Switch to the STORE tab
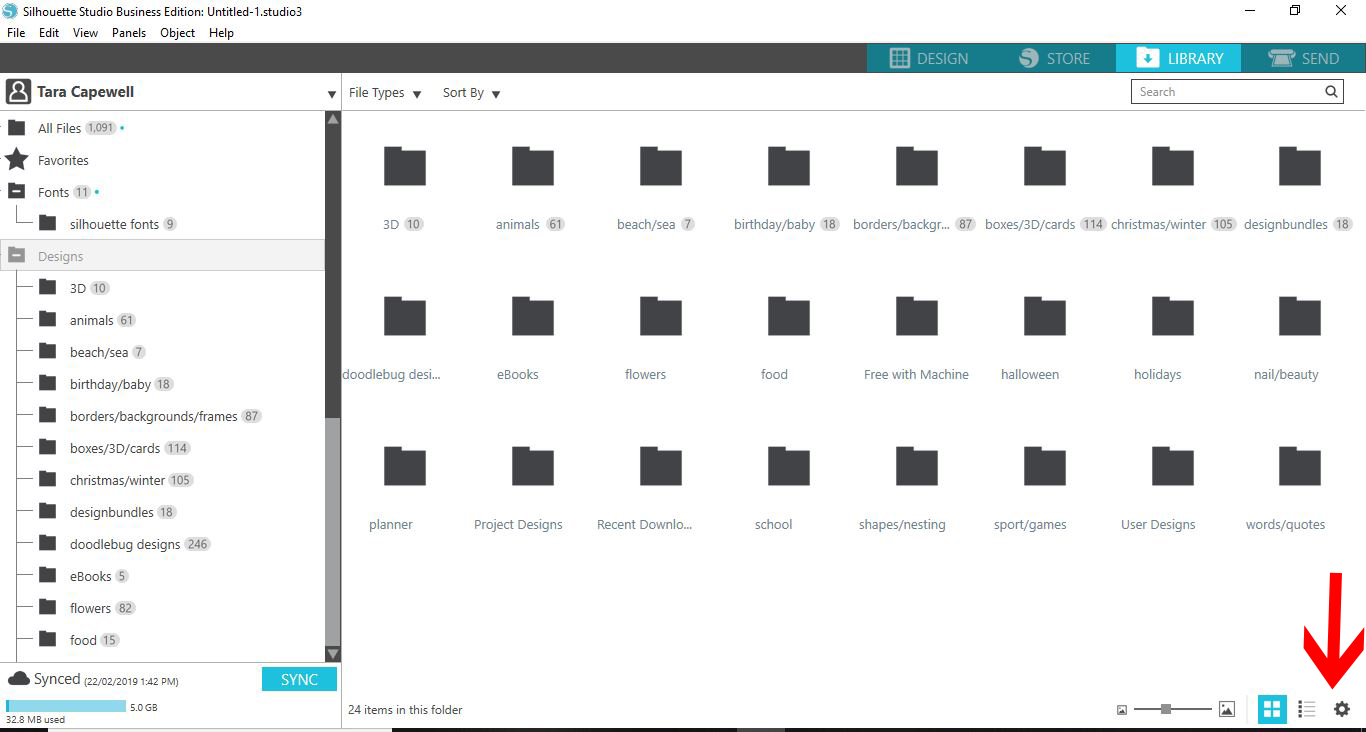Screen dimensions: 1366x732 1054,58
